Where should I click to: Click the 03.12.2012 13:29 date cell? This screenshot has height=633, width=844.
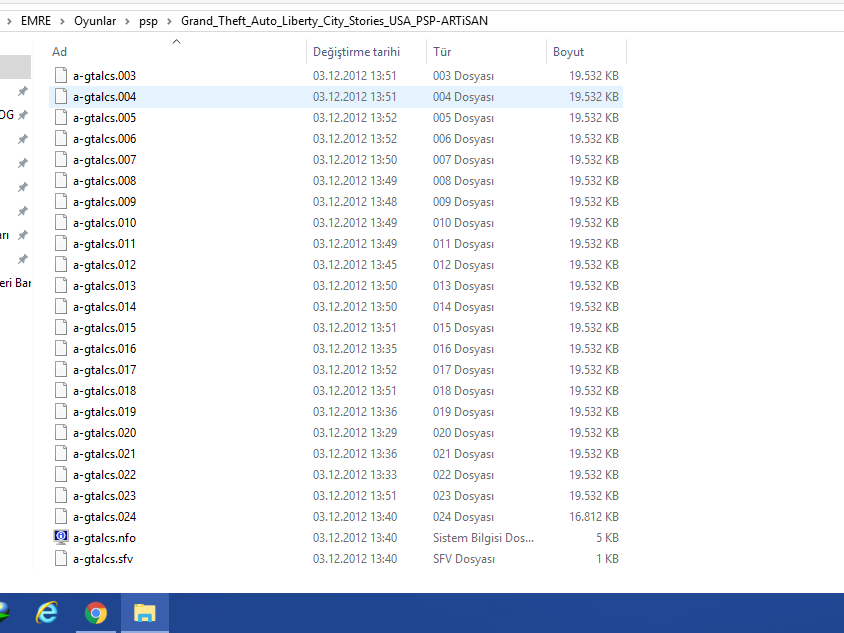(x=355, y=433)
